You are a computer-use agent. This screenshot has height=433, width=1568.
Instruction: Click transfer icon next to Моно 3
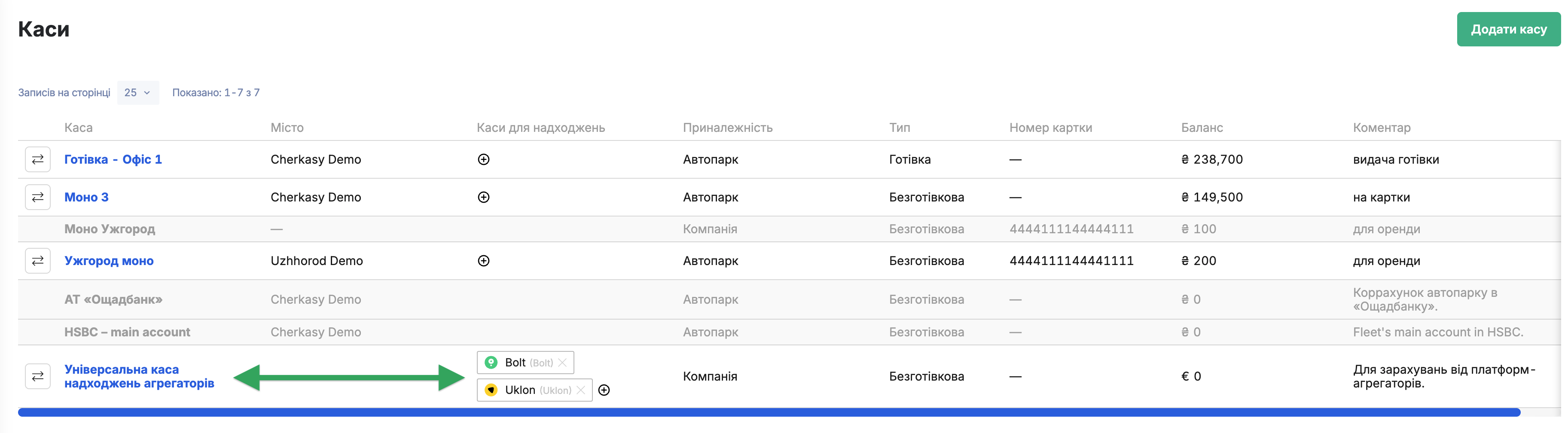pyautogui.click(x=38, y=197)
